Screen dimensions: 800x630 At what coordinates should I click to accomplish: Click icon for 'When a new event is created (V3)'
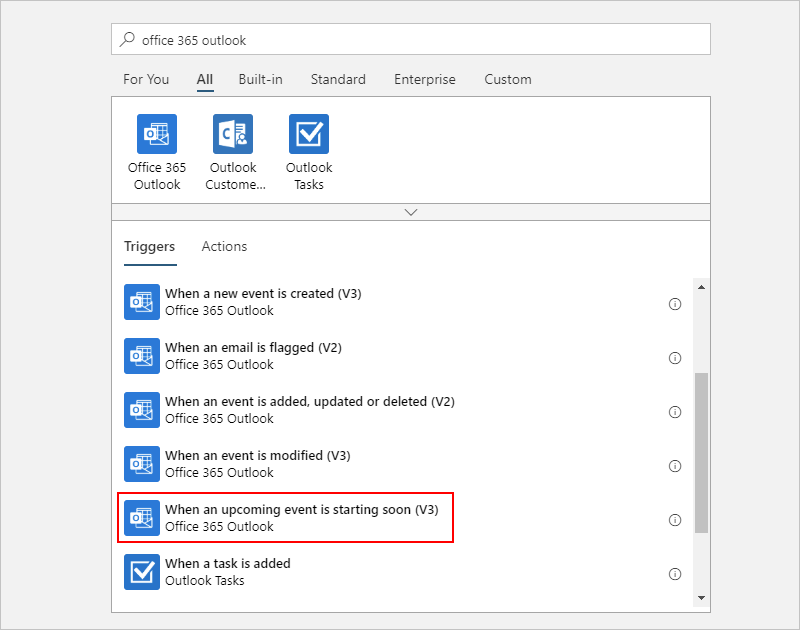tap(142, 302)
